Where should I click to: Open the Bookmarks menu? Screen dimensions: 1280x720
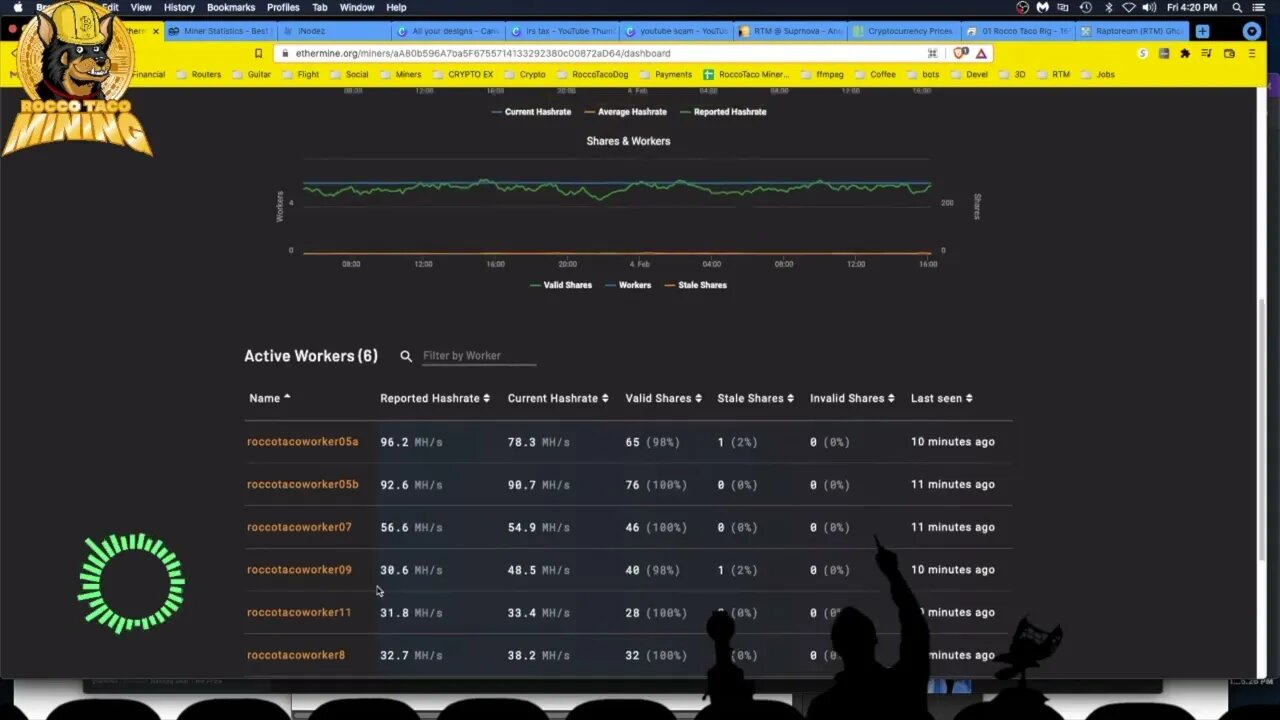pos(231,7)
